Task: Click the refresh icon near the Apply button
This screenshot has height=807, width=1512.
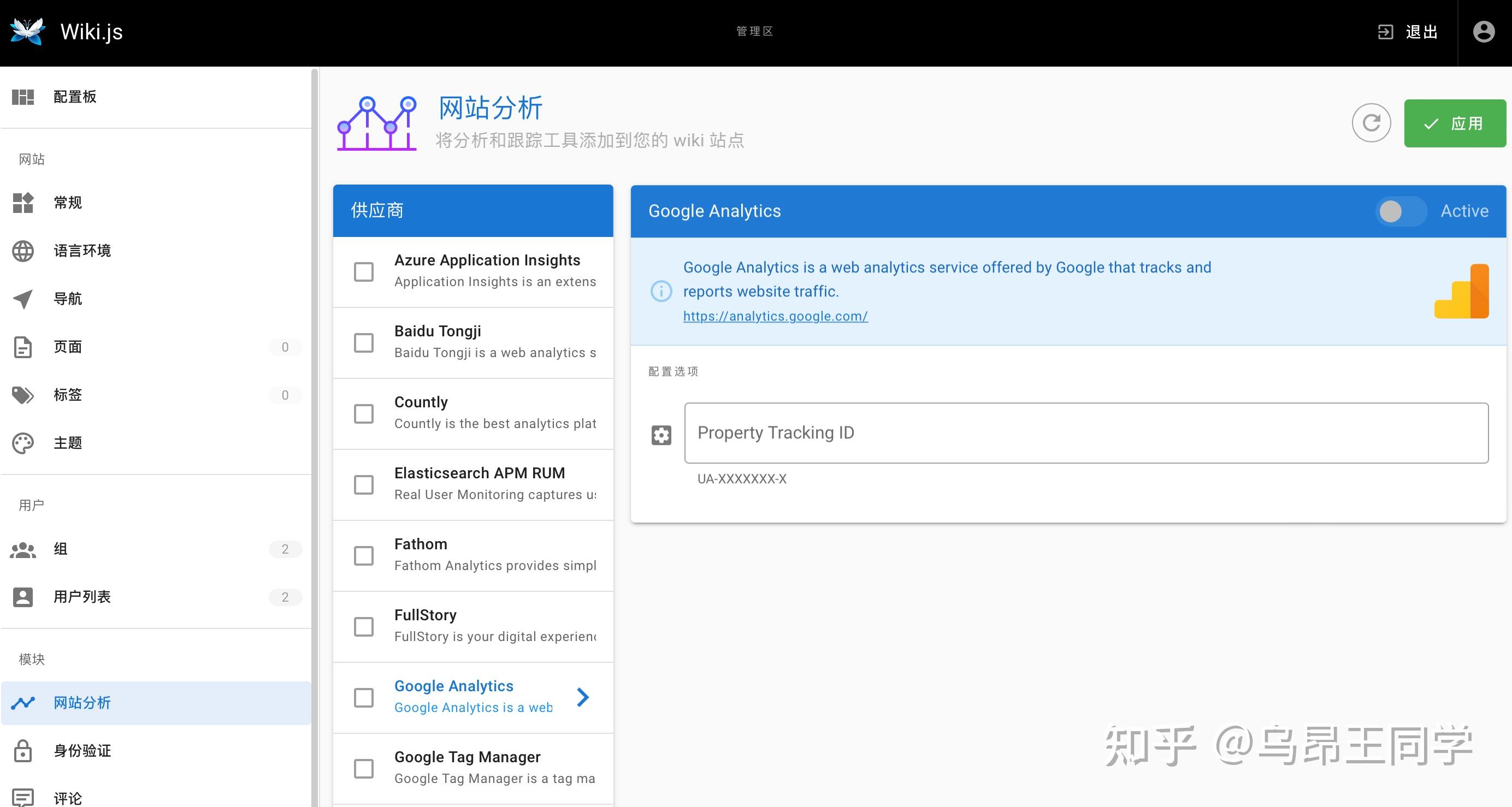Action: 1372,123
